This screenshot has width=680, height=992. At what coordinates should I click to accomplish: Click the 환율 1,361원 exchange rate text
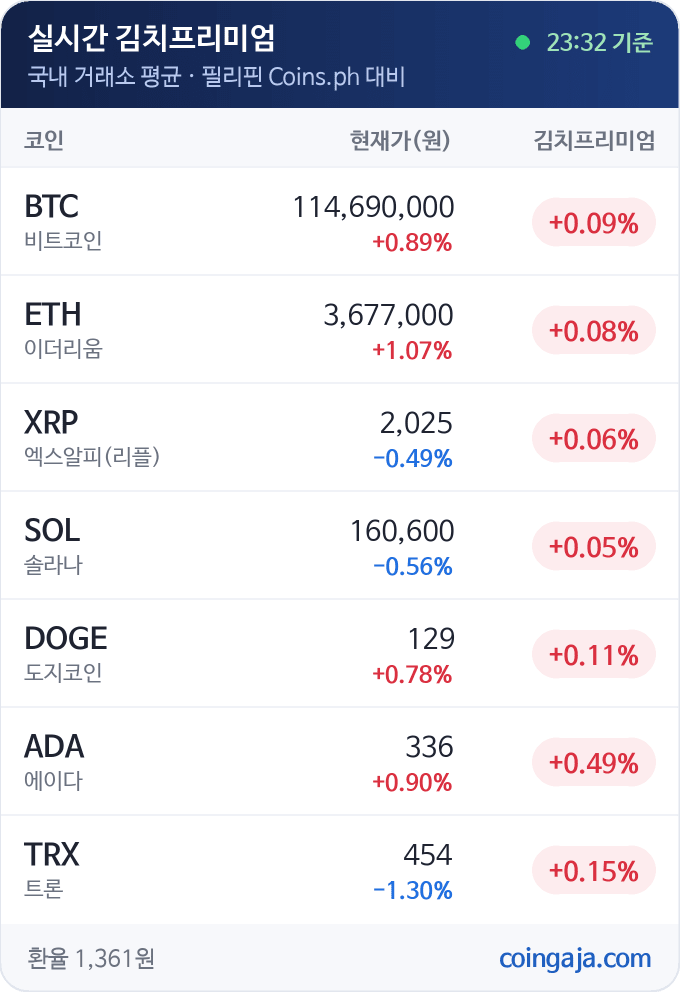pyautogui.click(x=91, y=958)
